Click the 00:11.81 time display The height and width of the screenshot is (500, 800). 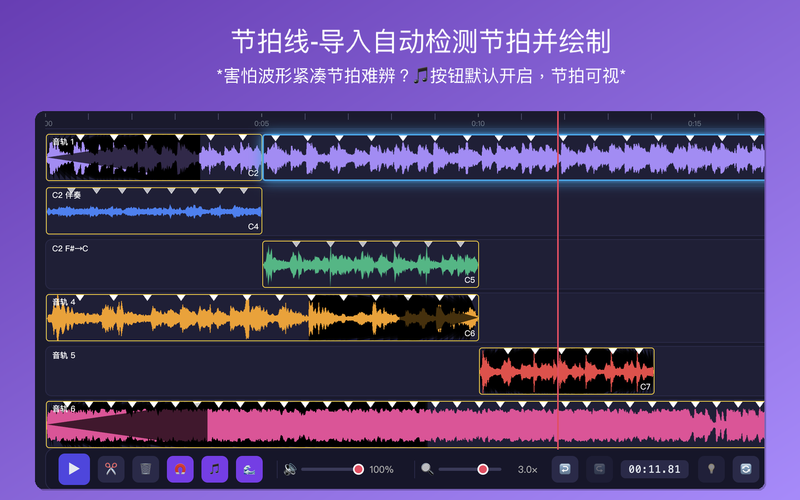[x=654, y=469]
